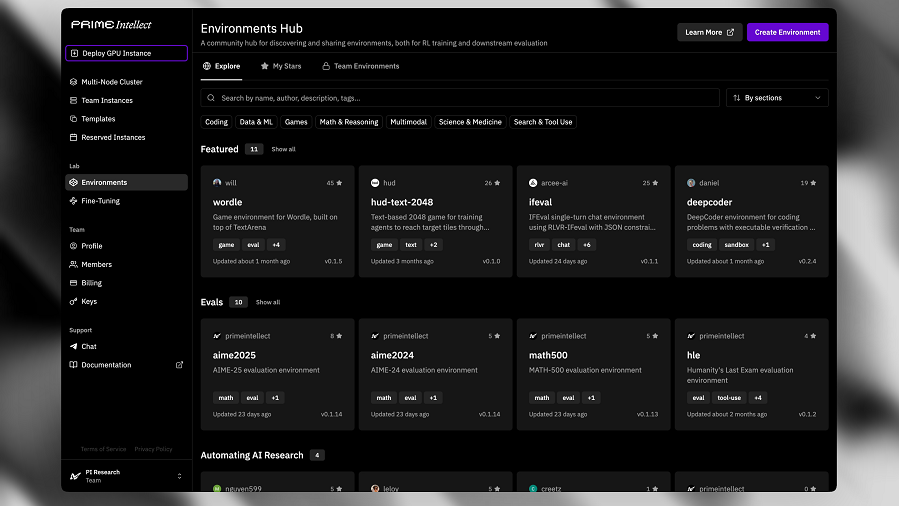Screen dimensions: 899x506
Task: Click the Create Environment button
Action: [x=787, y=32]
